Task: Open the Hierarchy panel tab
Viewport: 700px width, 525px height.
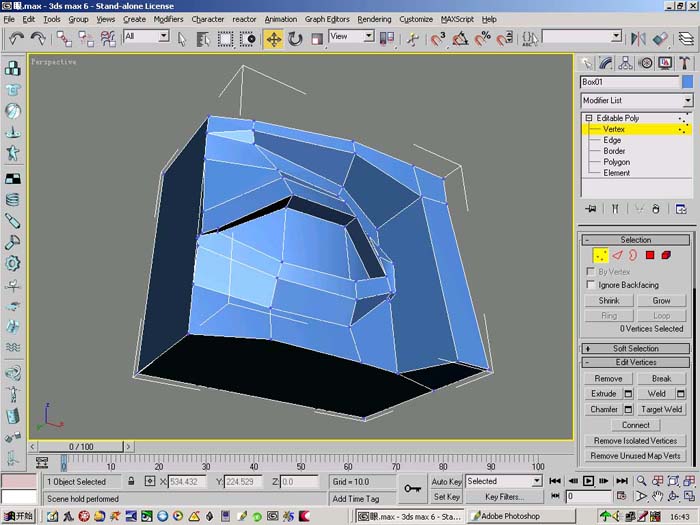Action: [x=625, y=63]
